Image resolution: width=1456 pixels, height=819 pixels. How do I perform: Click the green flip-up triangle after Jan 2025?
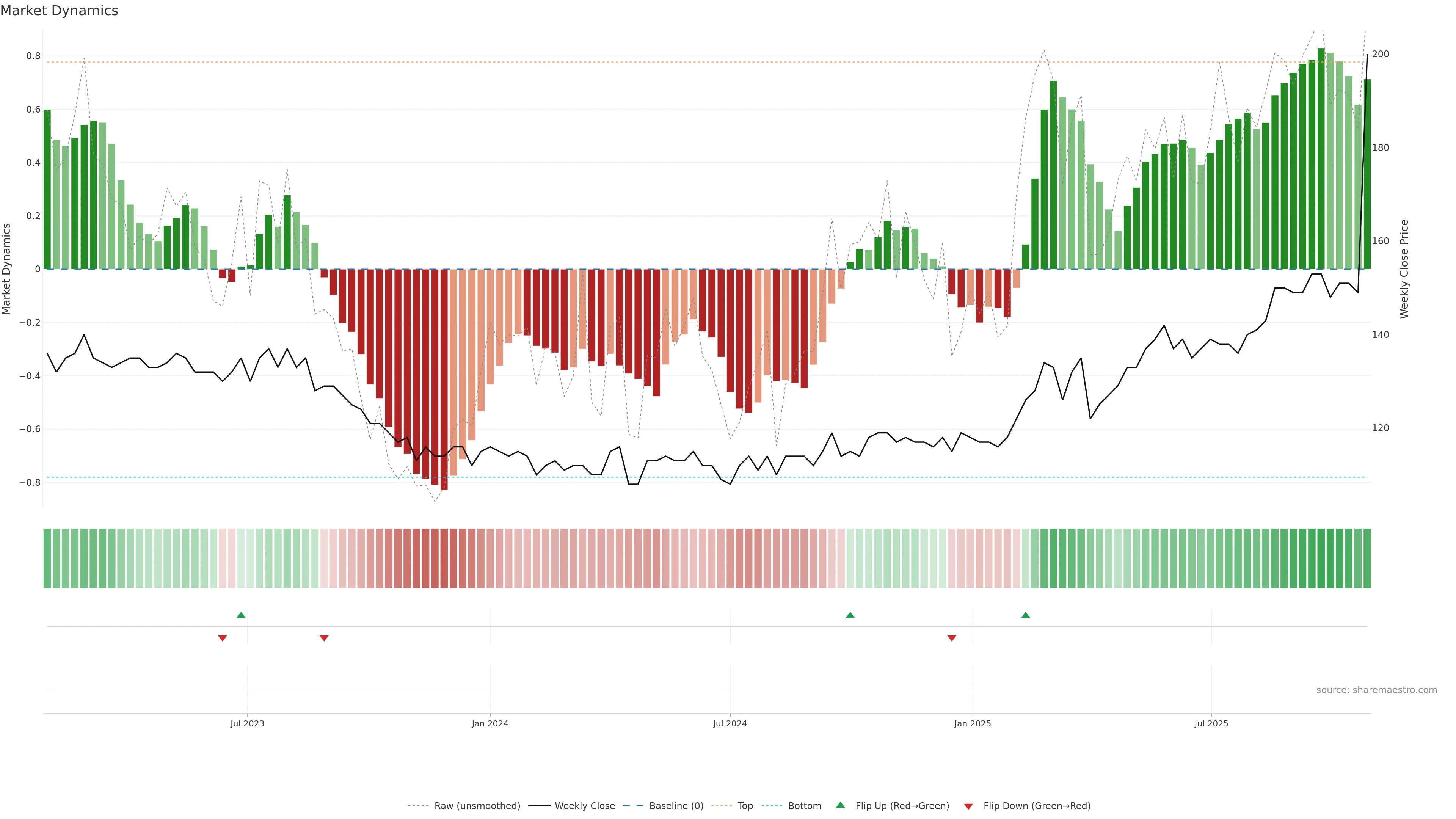pyautogui.click(x=1026, y=615)
